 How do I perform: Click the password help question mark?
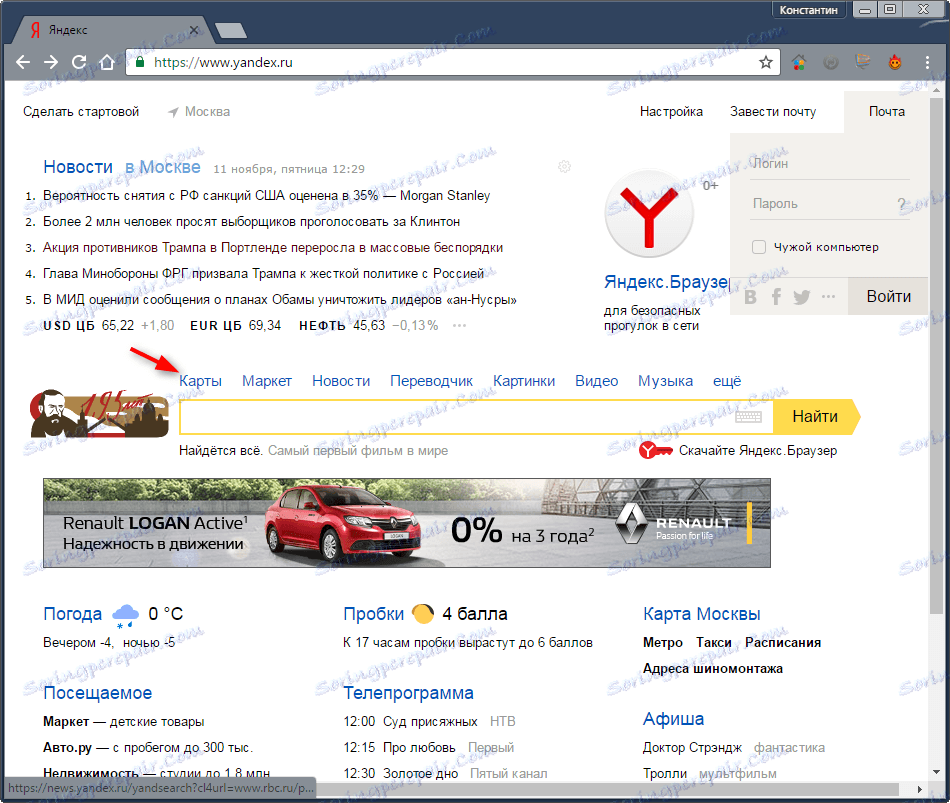(902, 204)
